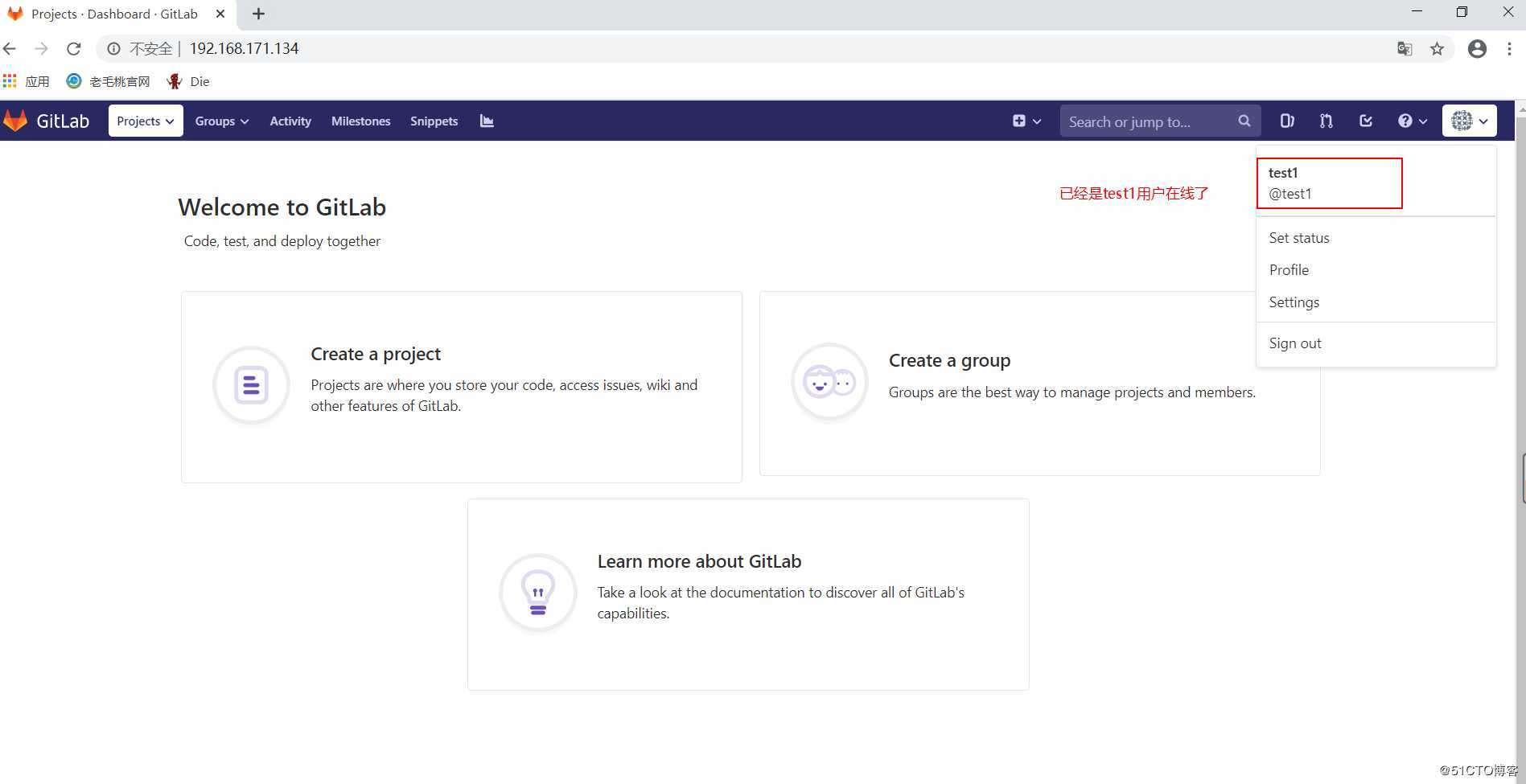Click the Create a group faces icon
This screenshot has height=784, width=1526.
[829, 381]
